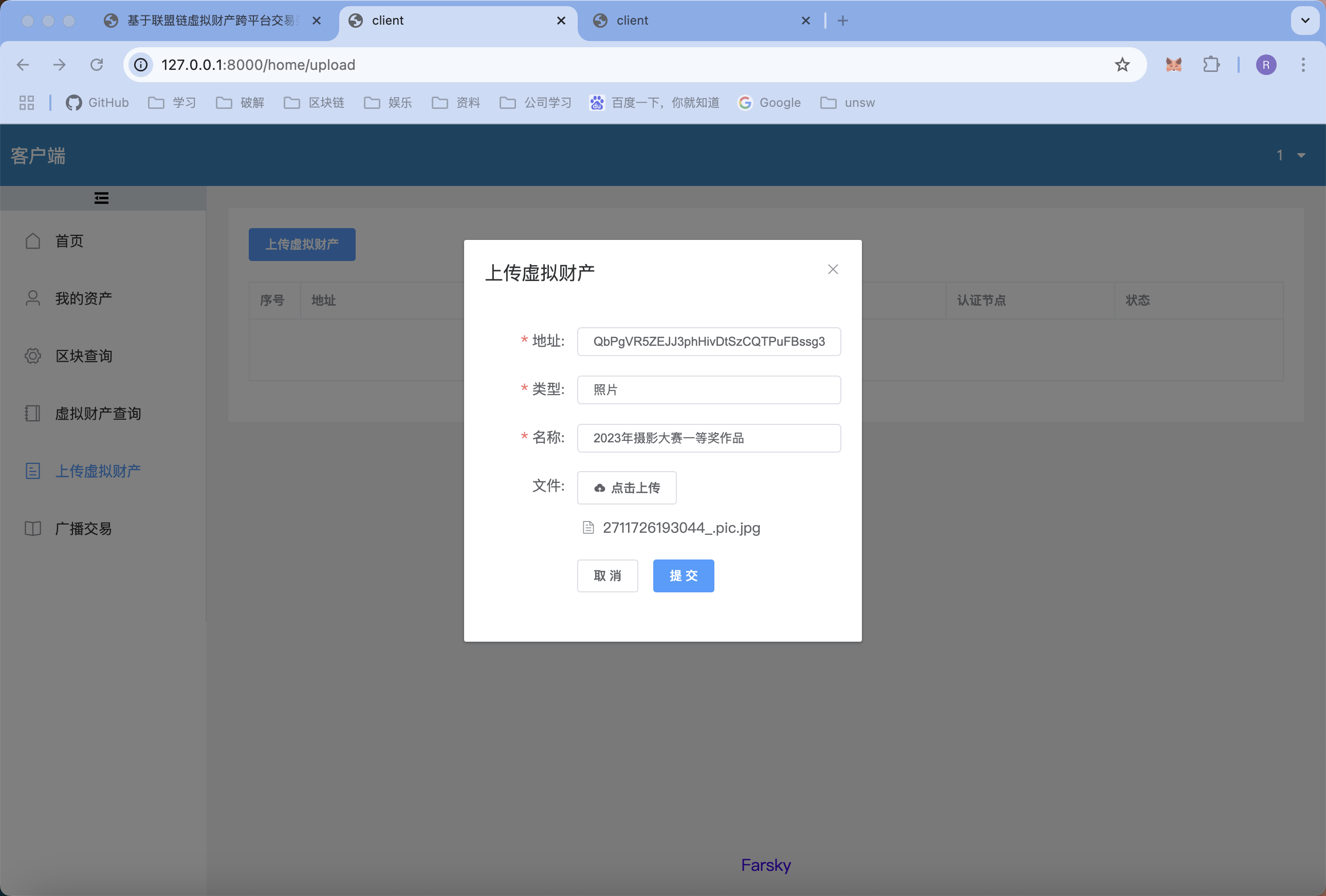The image size is (1326, 896).
Task: Click the 地址 address input field
Action: (x=709, y=341)
